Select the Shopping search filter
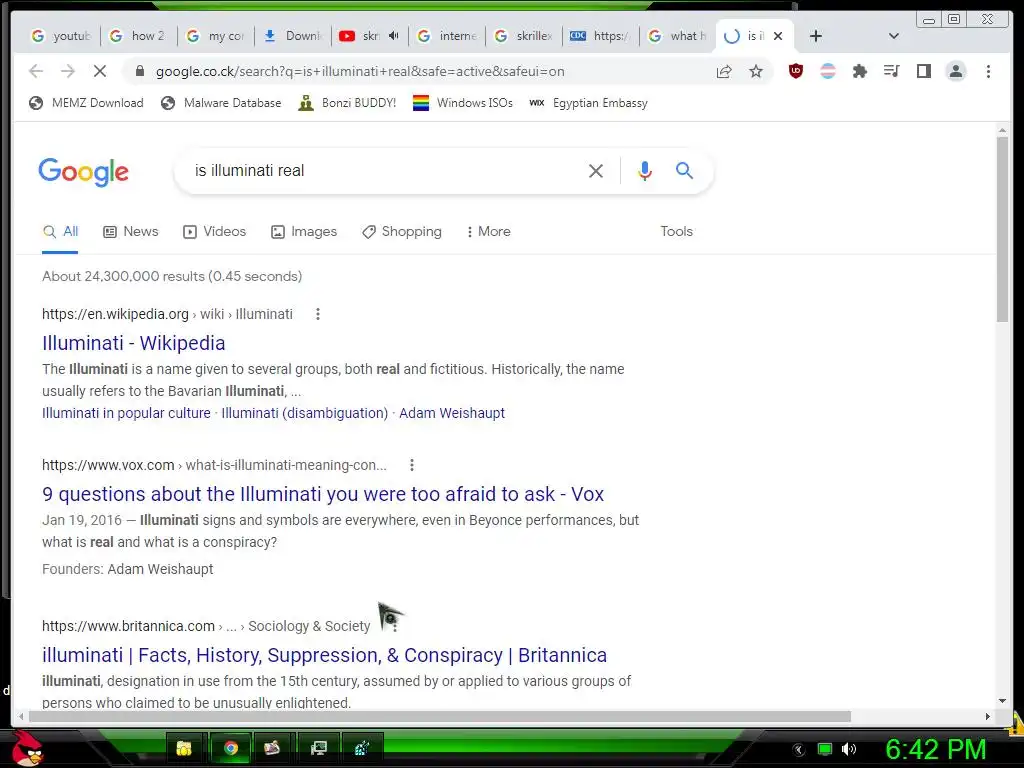The image size is (1024, 768). (402, 231)
